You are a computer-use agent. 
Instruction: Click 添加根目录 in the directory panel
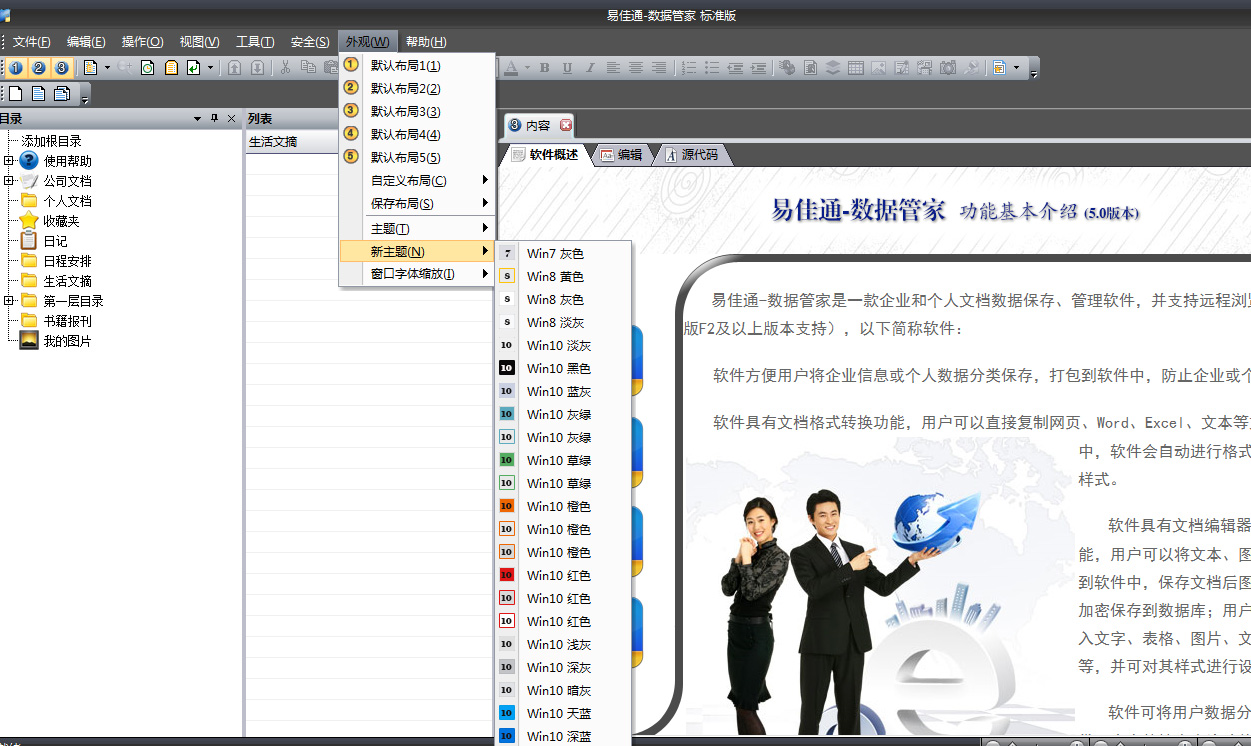[x=52, y=142]
